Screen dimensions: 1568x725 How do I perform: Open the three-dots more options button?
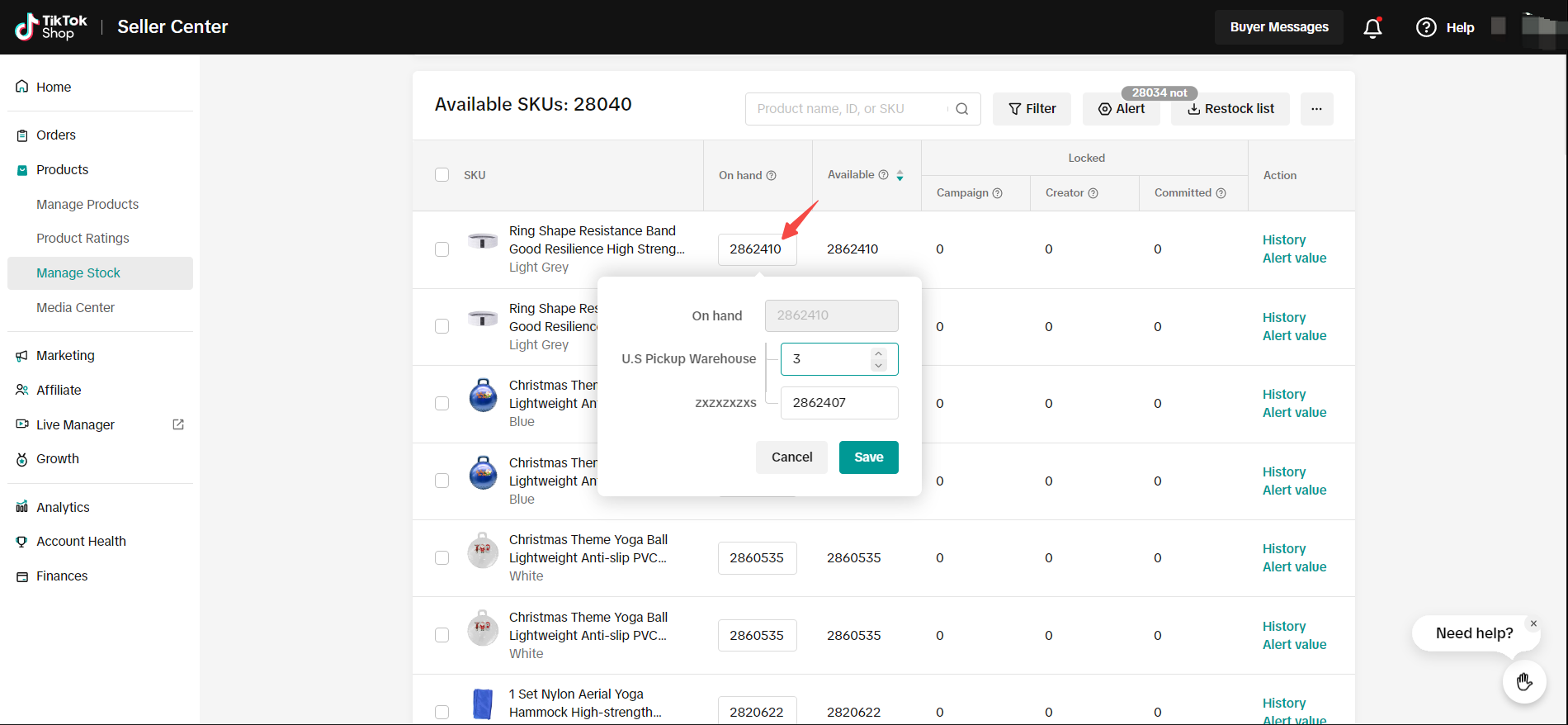click(x=1316, y=109)
